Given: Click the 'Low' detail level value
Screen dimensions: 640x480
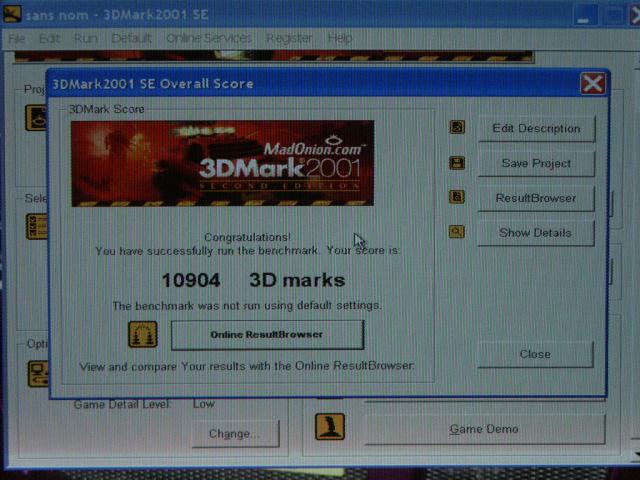Looking at the screenshot, I should (204, 404).
